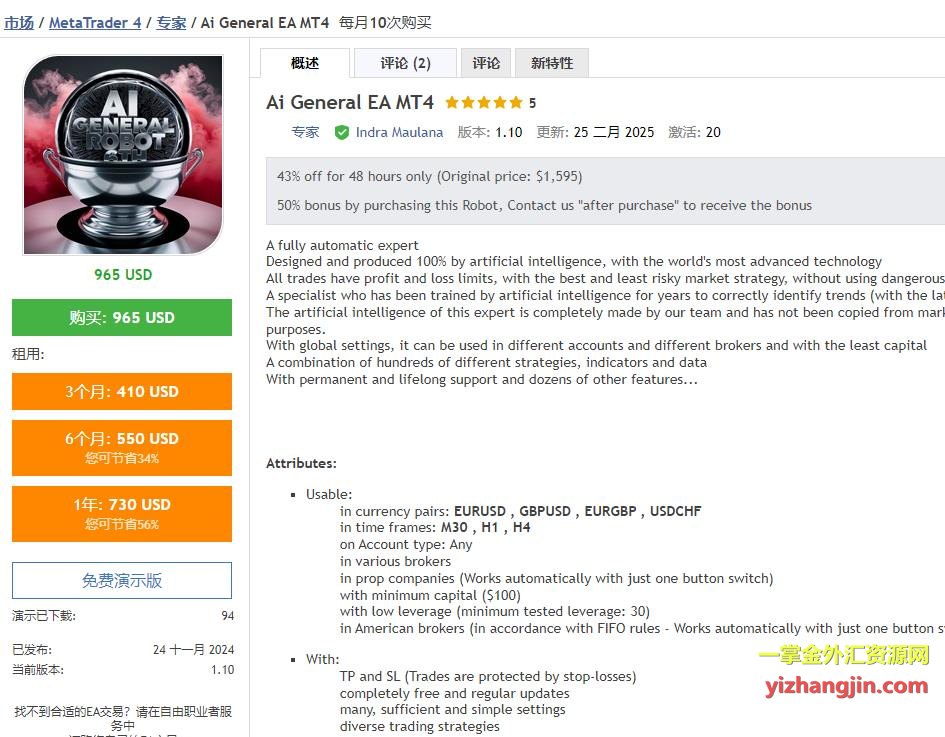Click the 购买: 965 USD button
Viewport: 945px width, 737px height.
122,318
